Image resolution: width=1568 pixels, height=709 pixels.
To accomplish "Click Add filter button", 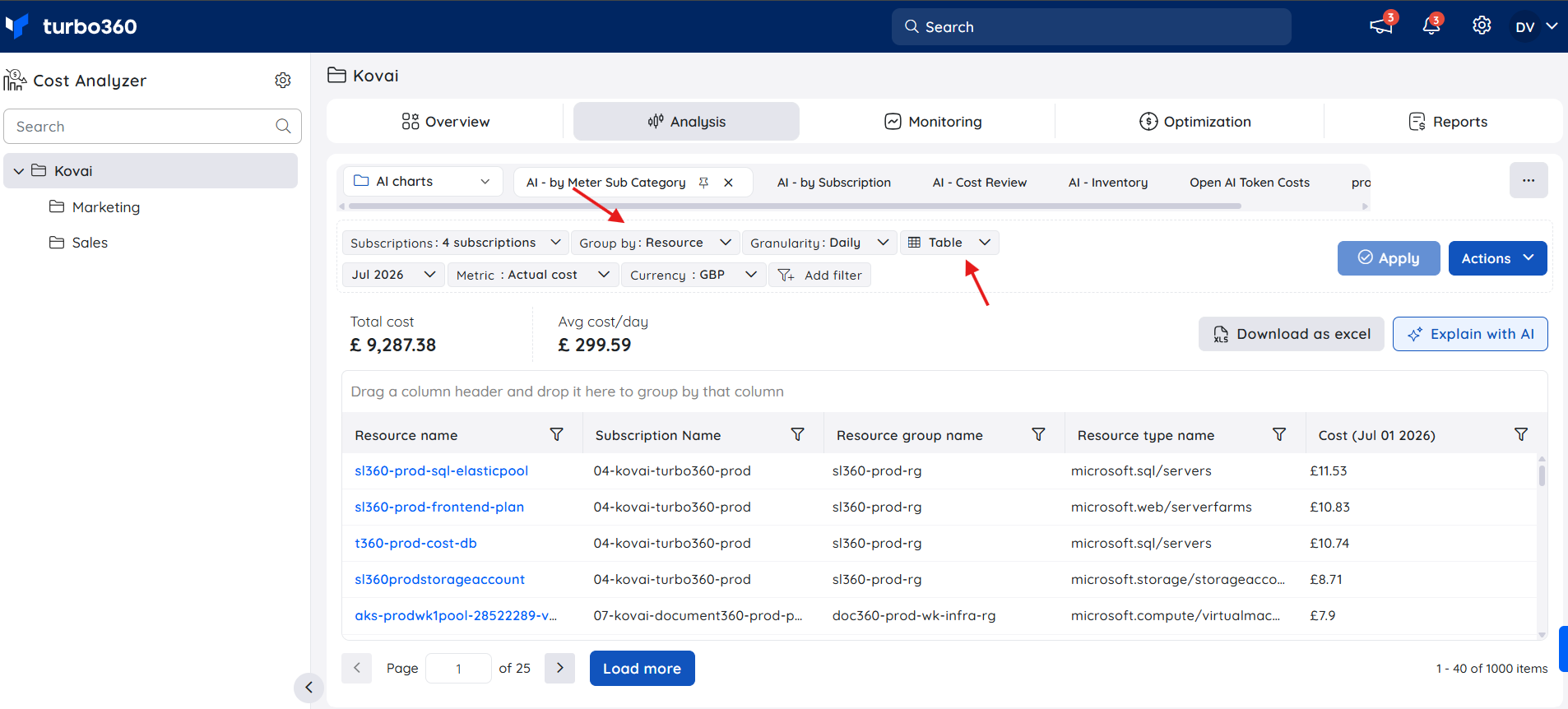I will click(819, 275).
